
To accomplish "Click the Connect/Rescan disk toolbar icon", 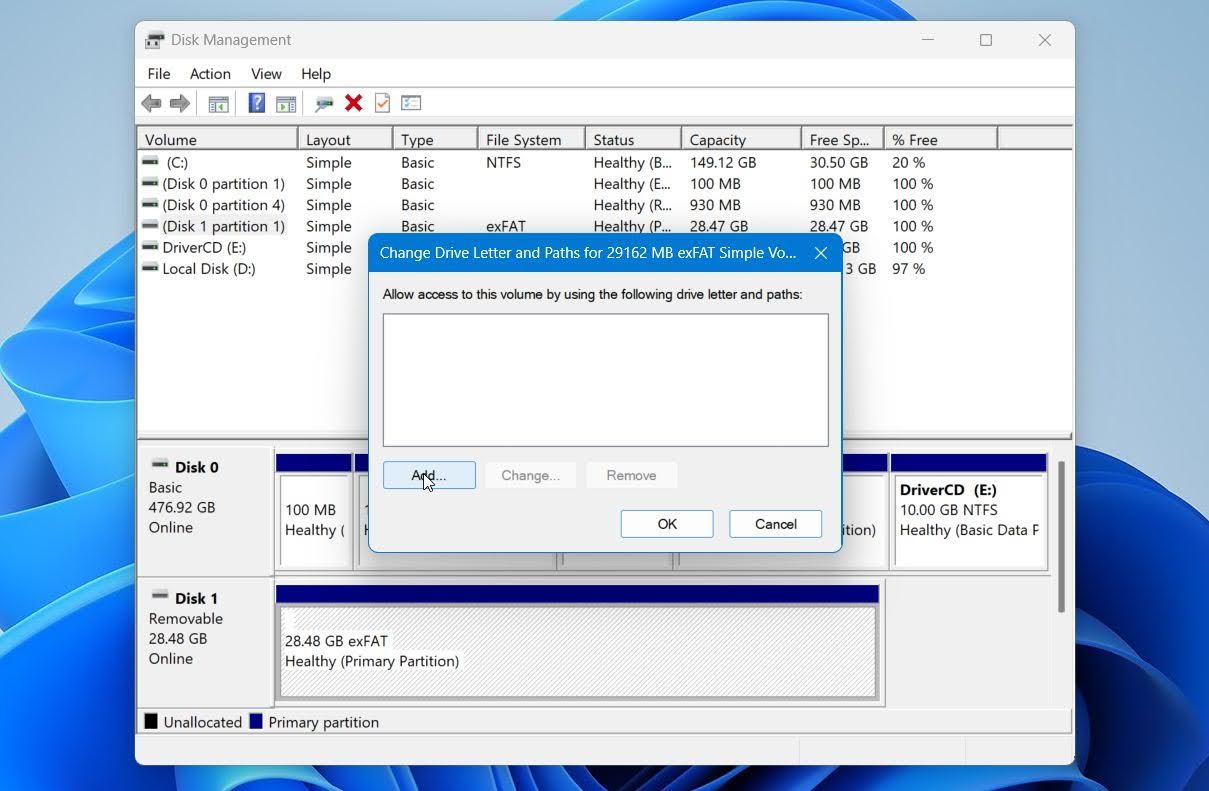I will click(x=324, y=103).
